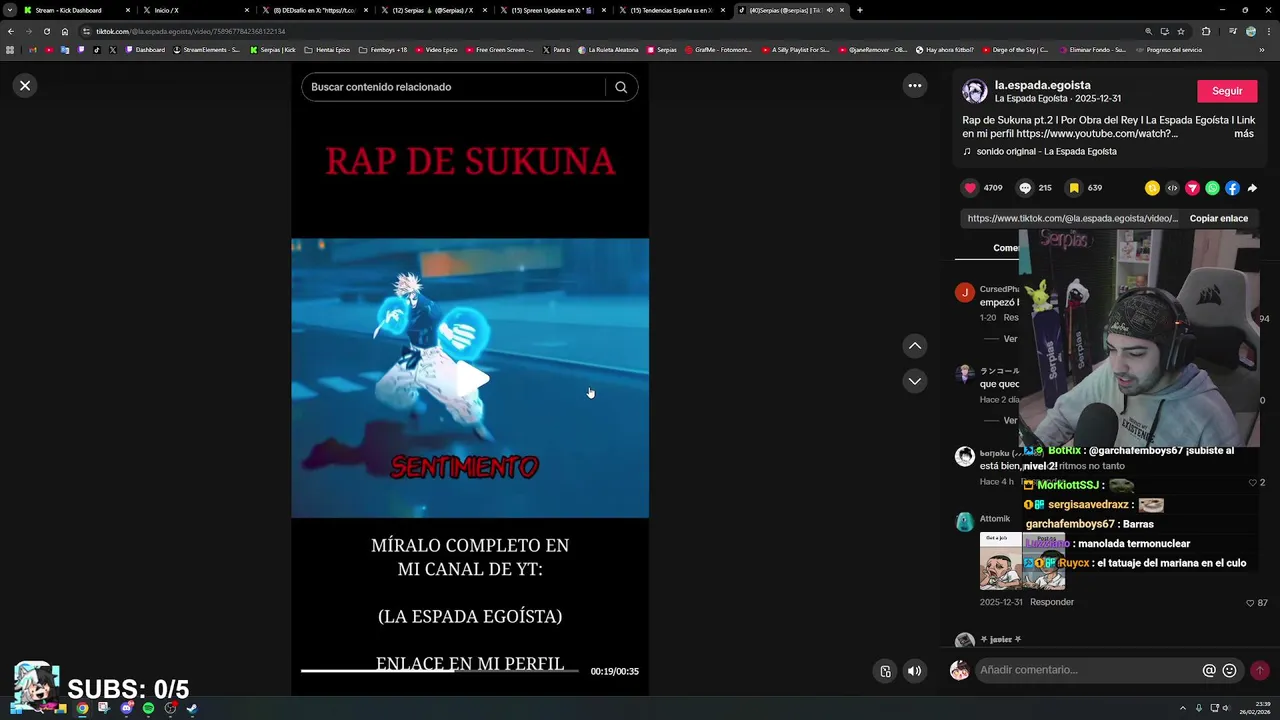Share to Facebook icon

pyautogui.click(x=1232, y=188)
